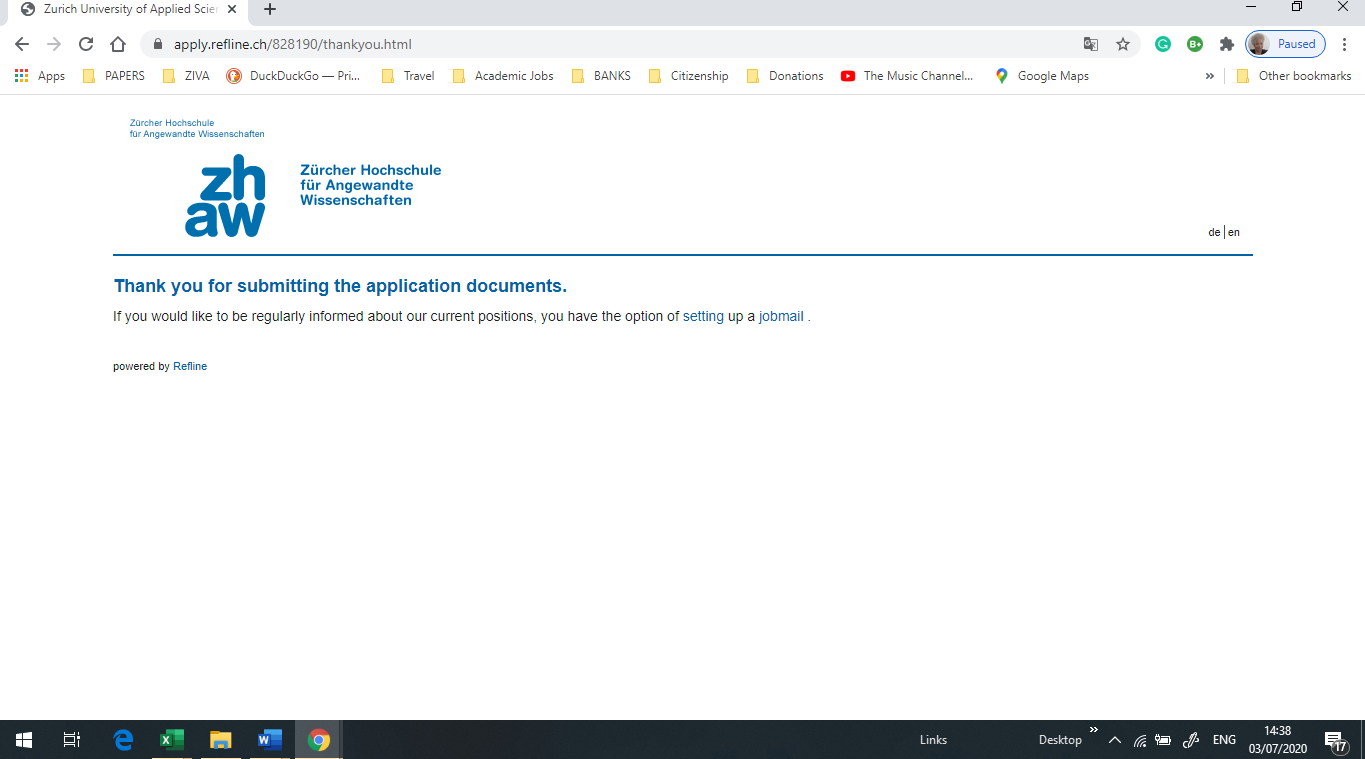Expand the Desktop toolbar on taskbar

(1093, 729)
